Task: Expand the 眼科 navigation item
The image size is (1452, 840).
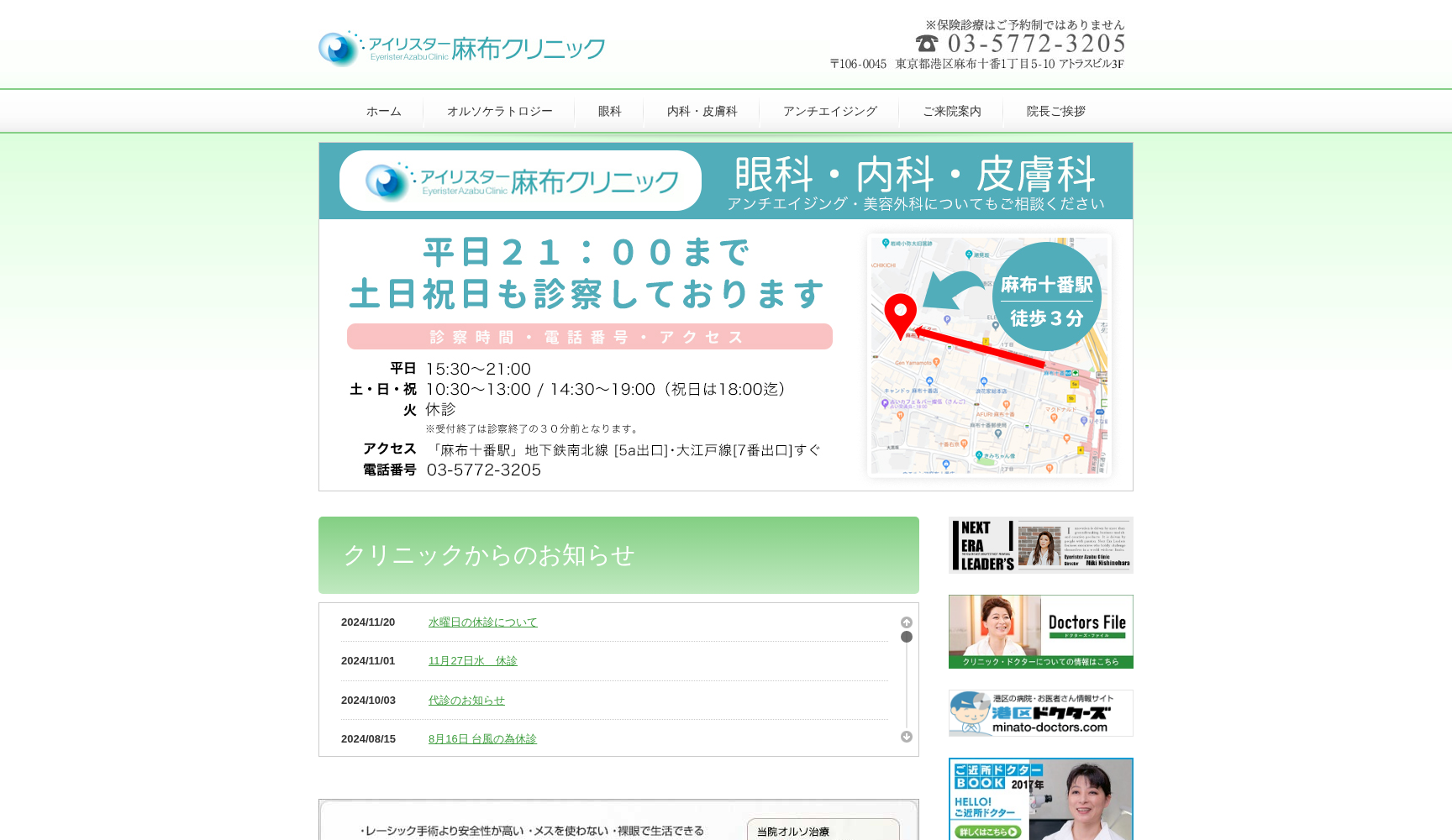Action: click(608, 111)
